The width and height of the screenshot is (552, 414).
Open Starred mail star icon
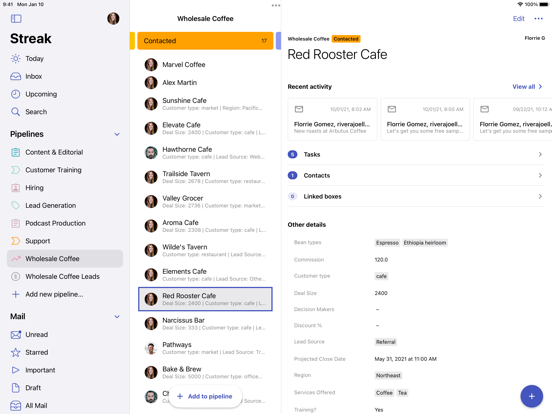tap(15, 352)
